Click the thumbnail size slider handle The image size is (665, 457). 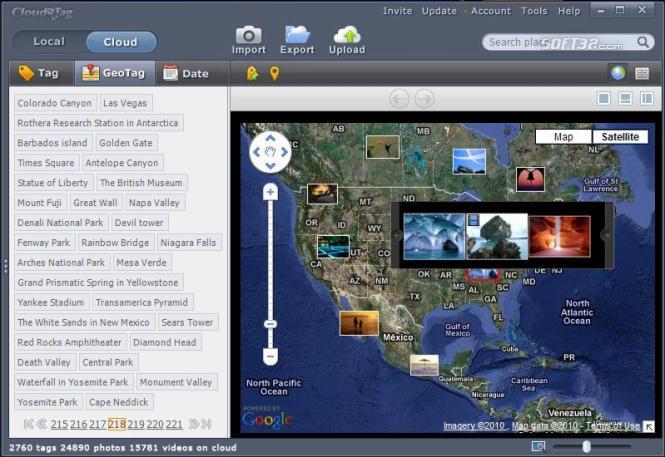coord(587,446)
